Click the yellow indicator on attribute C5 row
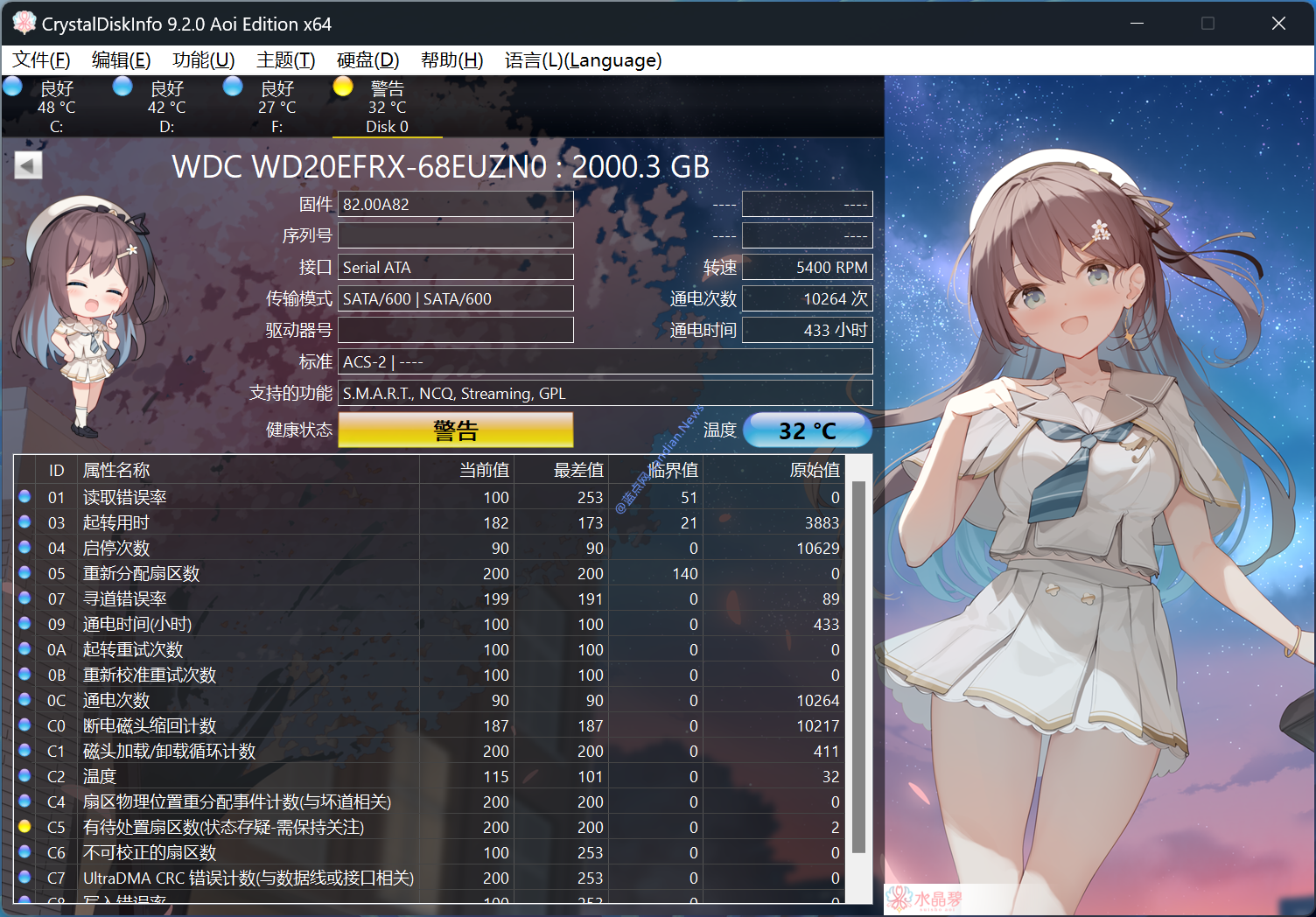 (x=24, y=827)
